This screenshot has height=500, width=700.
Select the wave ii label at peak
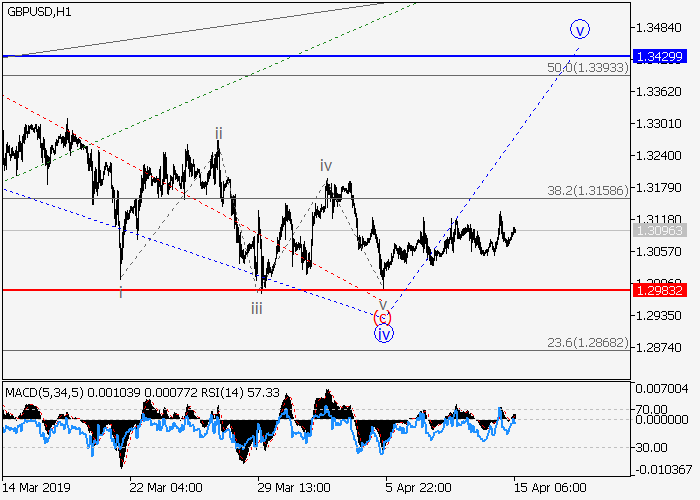tap(218, 133)
